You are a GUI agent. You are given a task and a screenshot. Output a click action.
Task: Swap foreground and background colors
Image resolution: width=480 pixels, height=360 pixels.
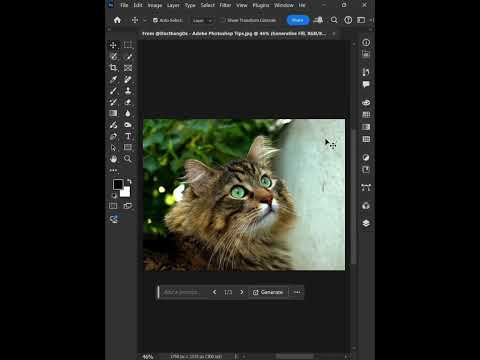(x=129, y=182)
